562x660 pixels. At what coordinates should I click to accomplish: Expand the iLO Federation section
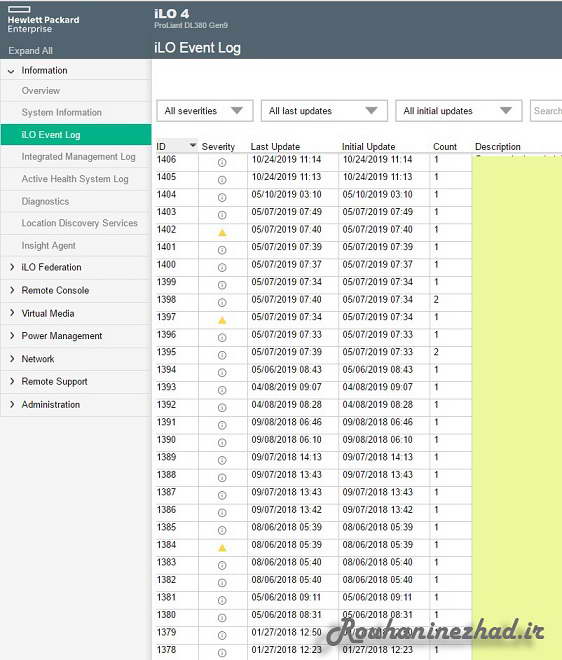[x=12, y=267]
